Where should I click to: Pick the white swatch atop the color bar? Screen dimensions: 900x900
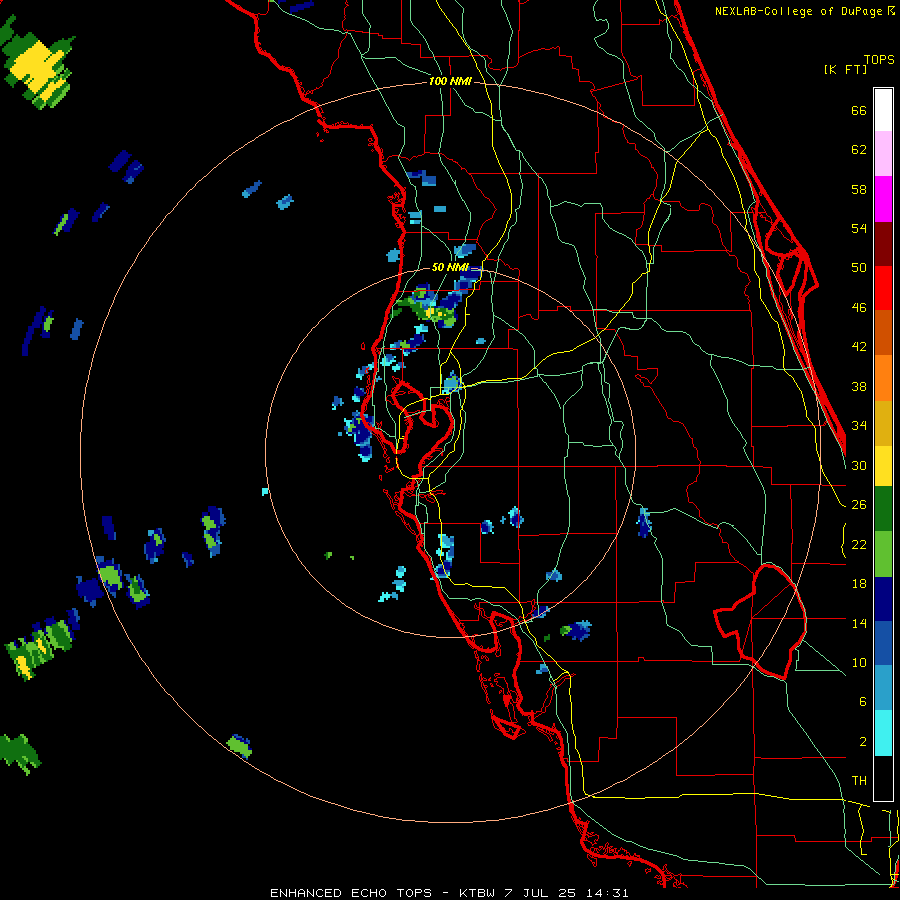click(x=883, y=110)
